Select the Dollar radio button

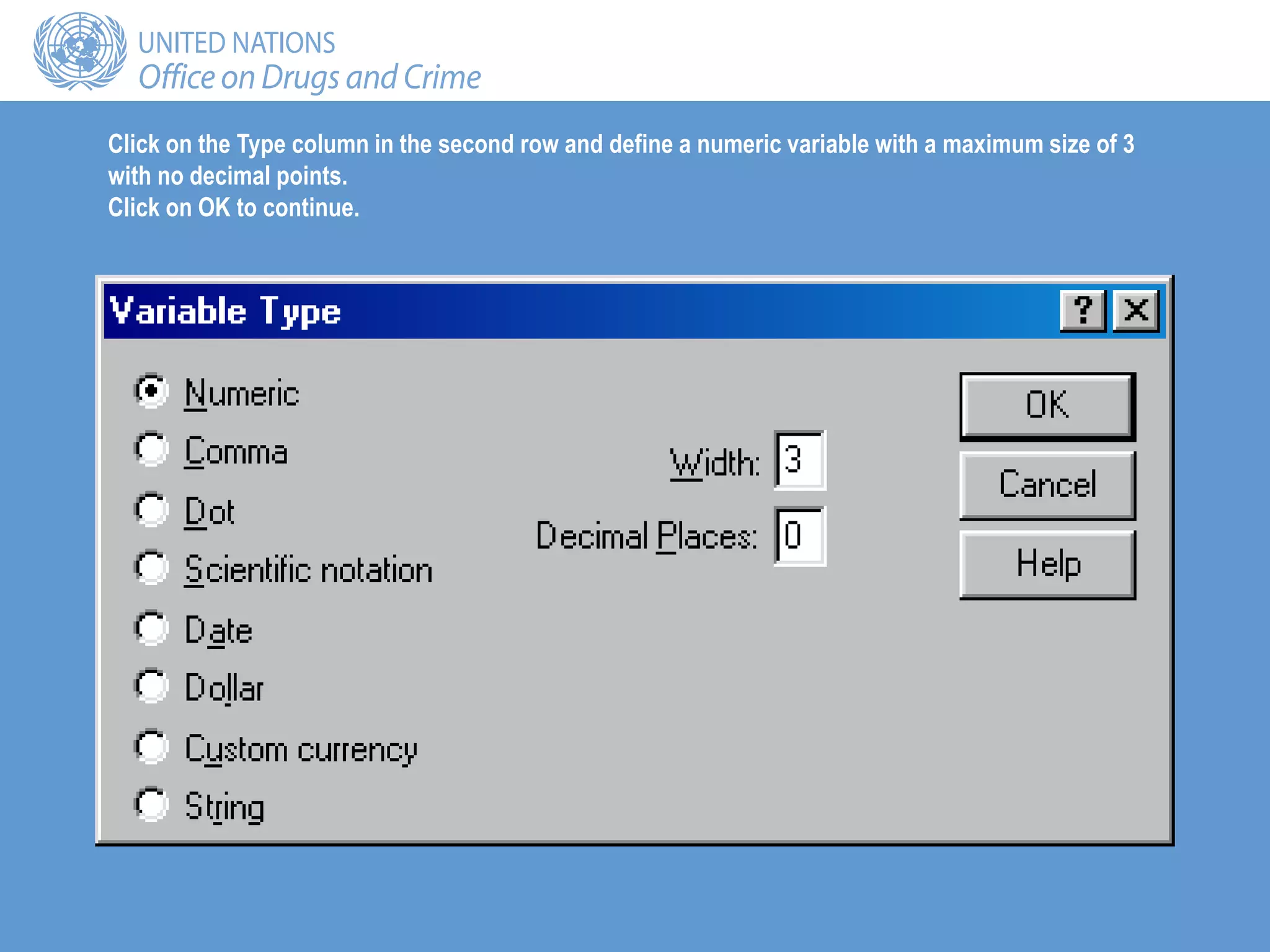coord(151,686)
